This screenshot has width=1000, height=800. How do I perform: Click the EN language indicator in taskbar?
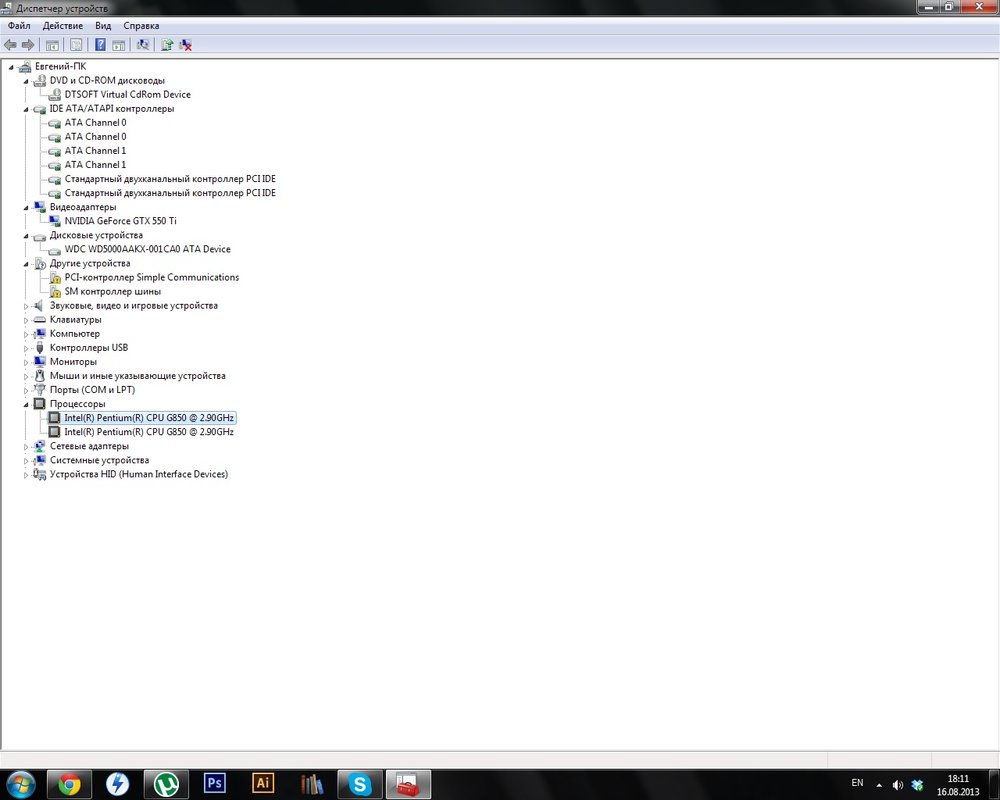857,782
